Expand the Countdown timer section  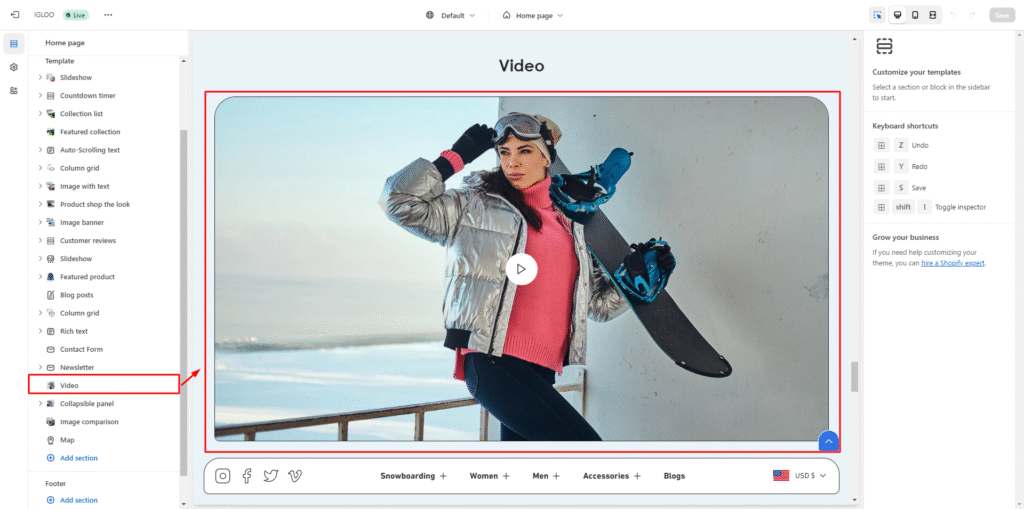click(40, 96)
